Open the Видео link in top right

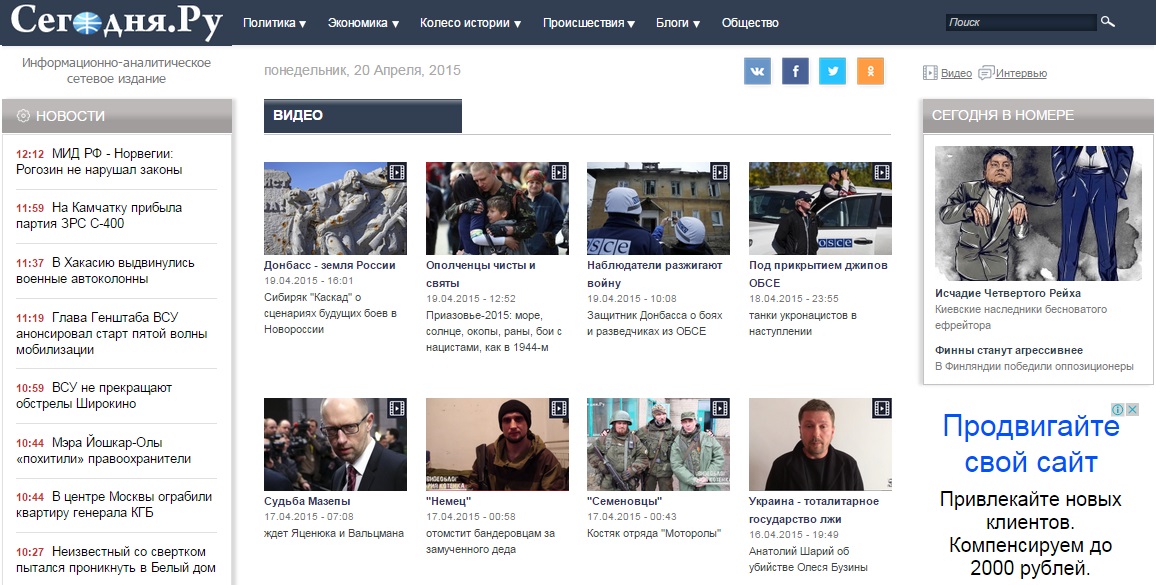[956, 73]
